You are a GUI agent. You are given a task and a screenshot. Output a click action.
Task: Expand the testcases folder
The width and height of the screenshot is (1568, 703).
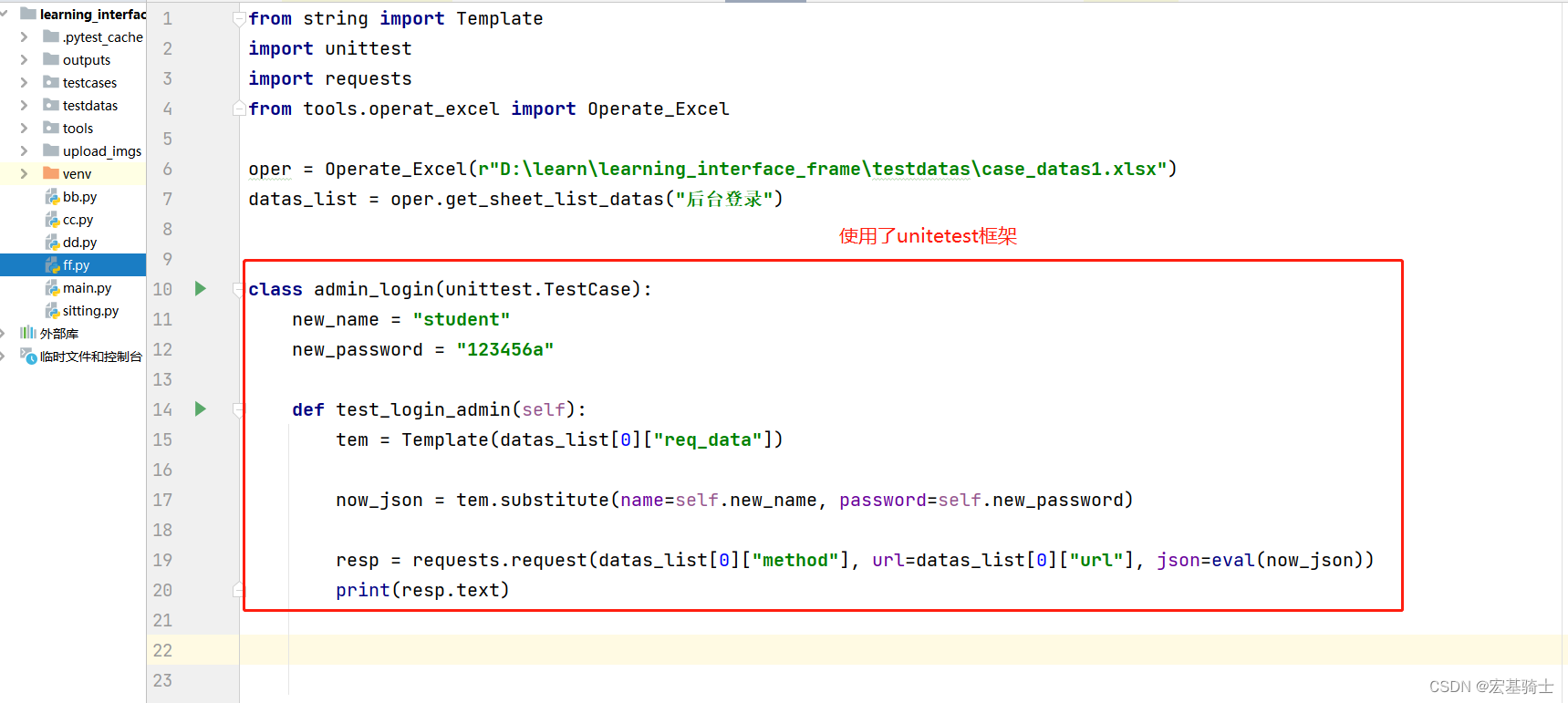[x=25, y=83]
